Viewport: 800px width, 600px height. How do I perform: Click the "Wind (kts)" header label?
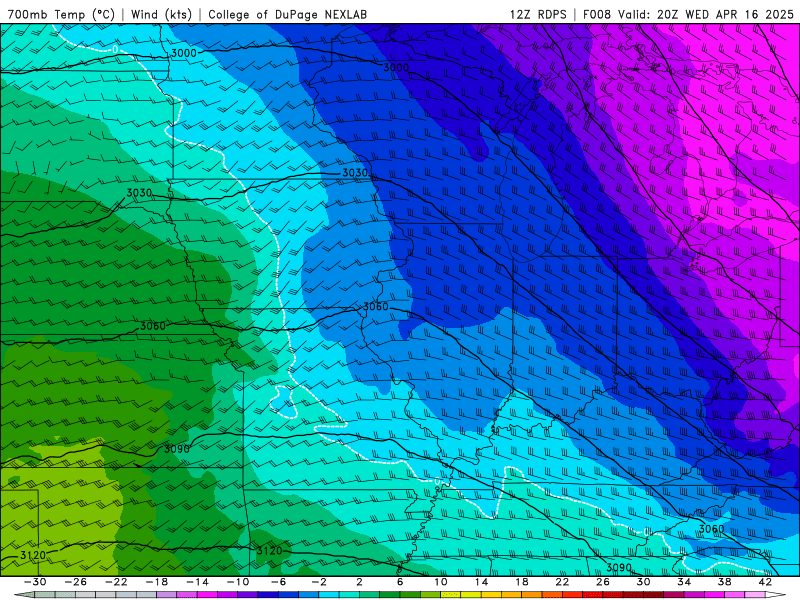tap(161, 14)
